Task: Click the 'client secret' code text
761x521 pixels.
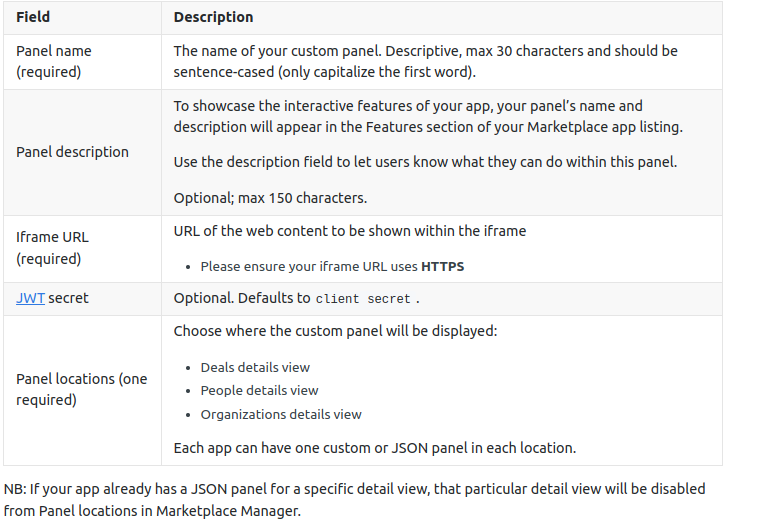Action: pyautogui.click(x=363, y=299)
